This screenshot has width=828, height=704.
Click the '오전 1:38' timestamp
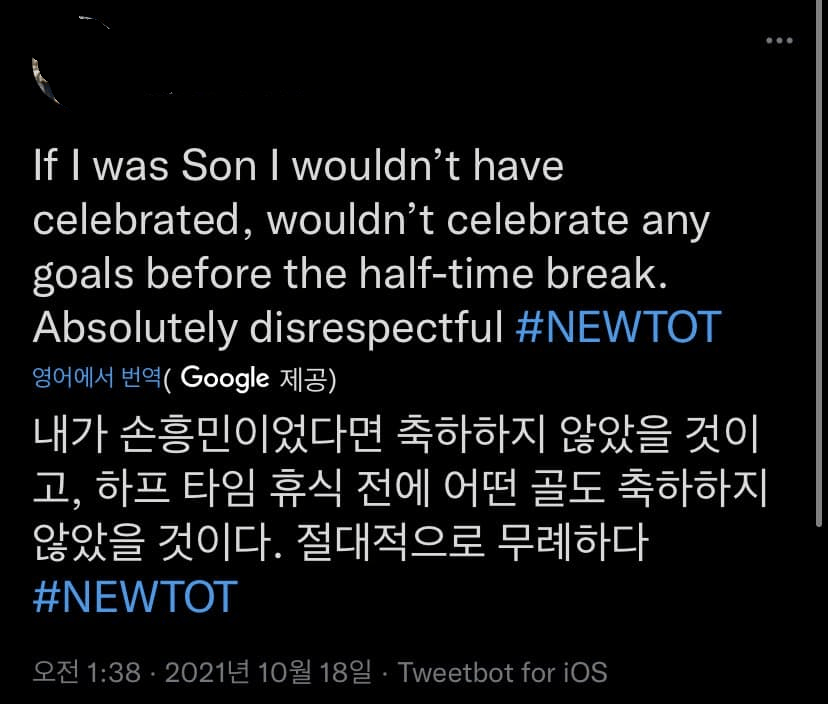(x=87, y=672)
